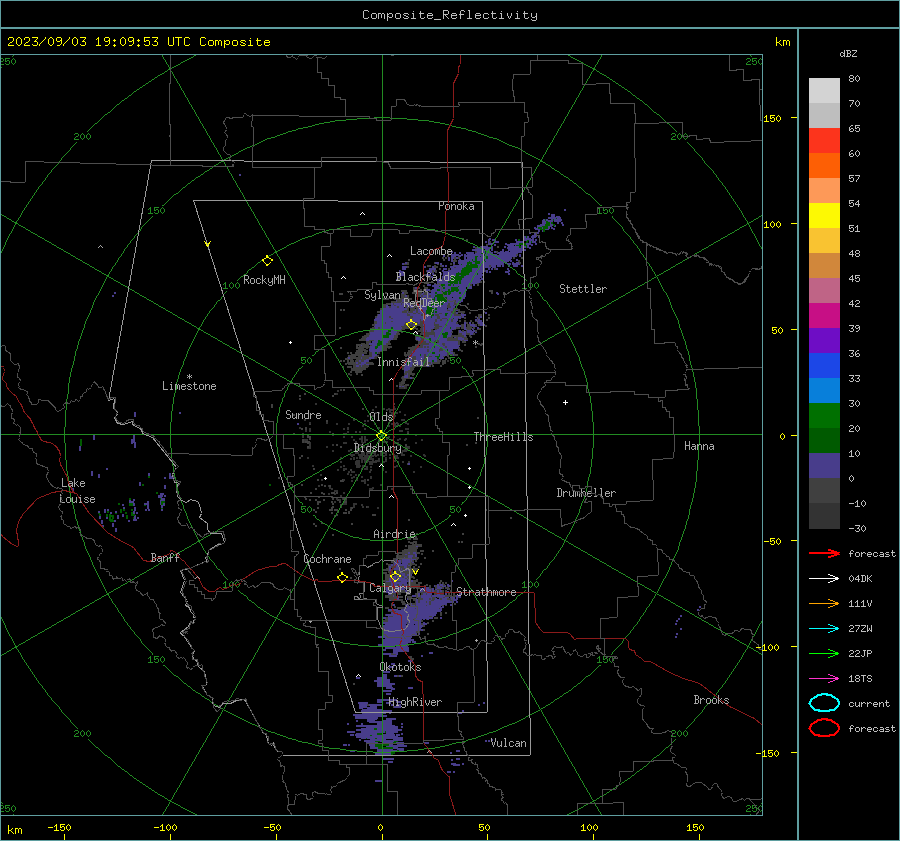Click the Banff label
The image size is (900, 841).
coord(165,557)
